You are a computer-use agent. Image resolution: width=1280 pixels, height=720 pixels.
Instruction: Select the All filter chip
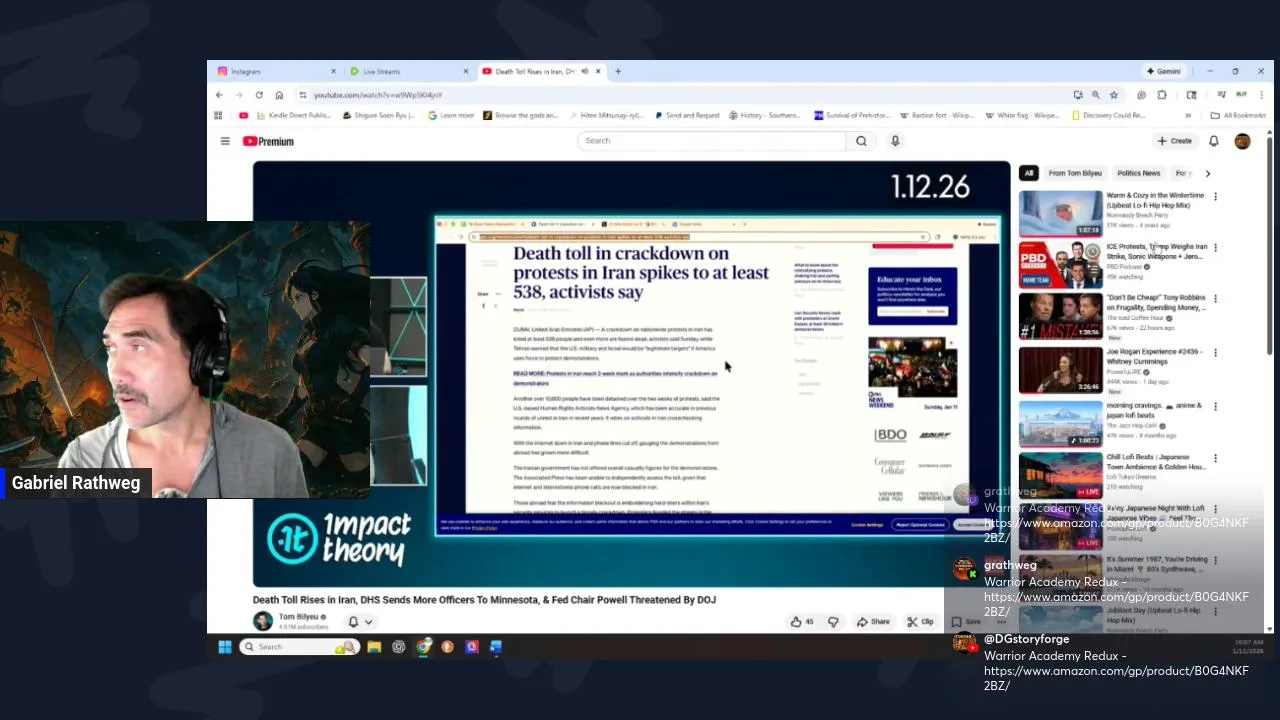pyautogui.click(x=1028, y=173)
